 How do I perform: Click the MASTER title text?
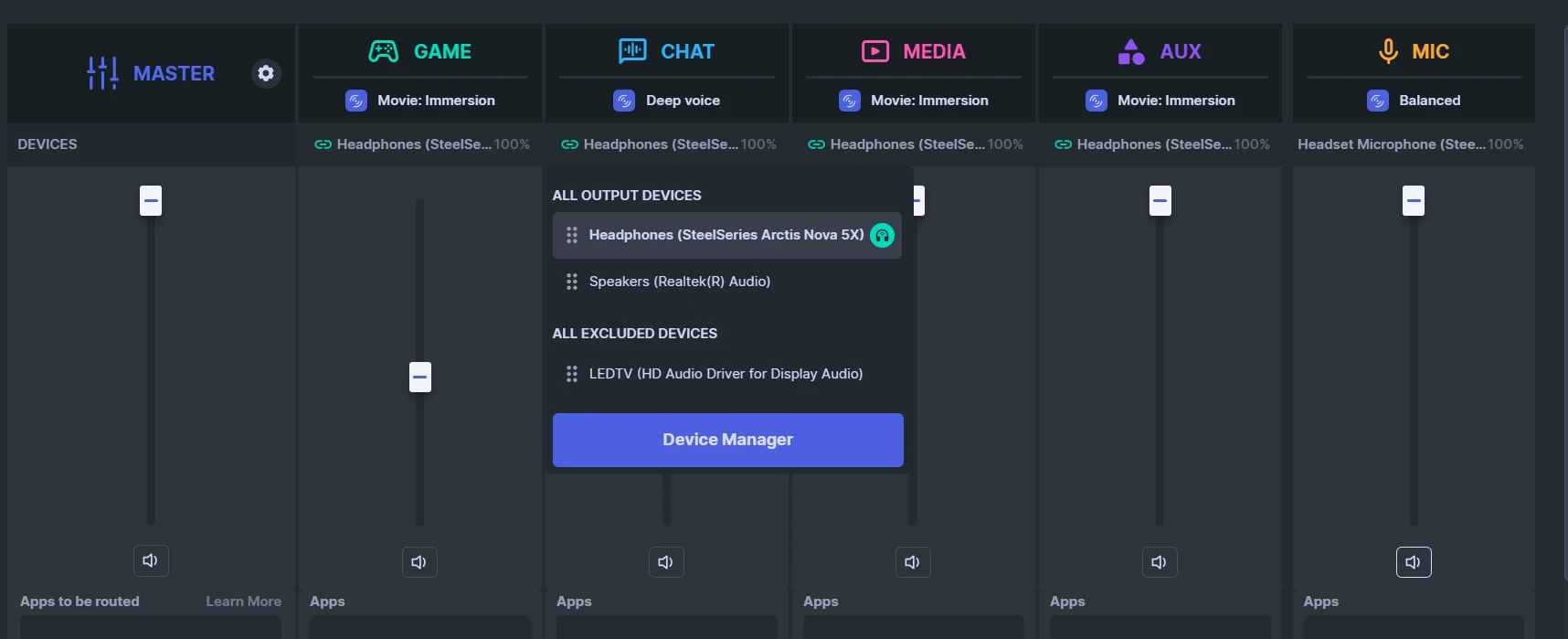(x=174, y=73)
